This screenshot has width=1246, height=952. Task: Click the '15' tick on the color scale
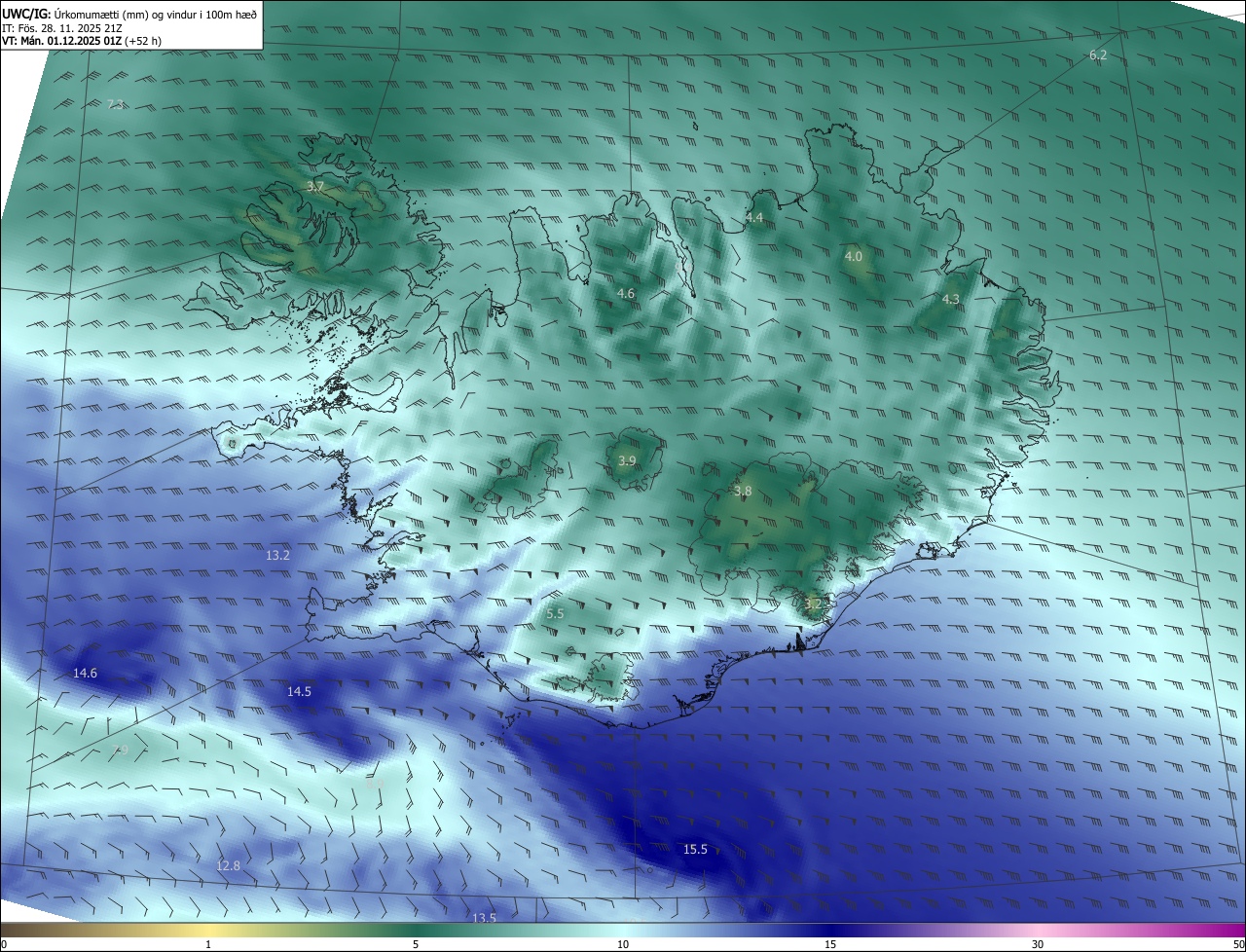click(830, 944)
